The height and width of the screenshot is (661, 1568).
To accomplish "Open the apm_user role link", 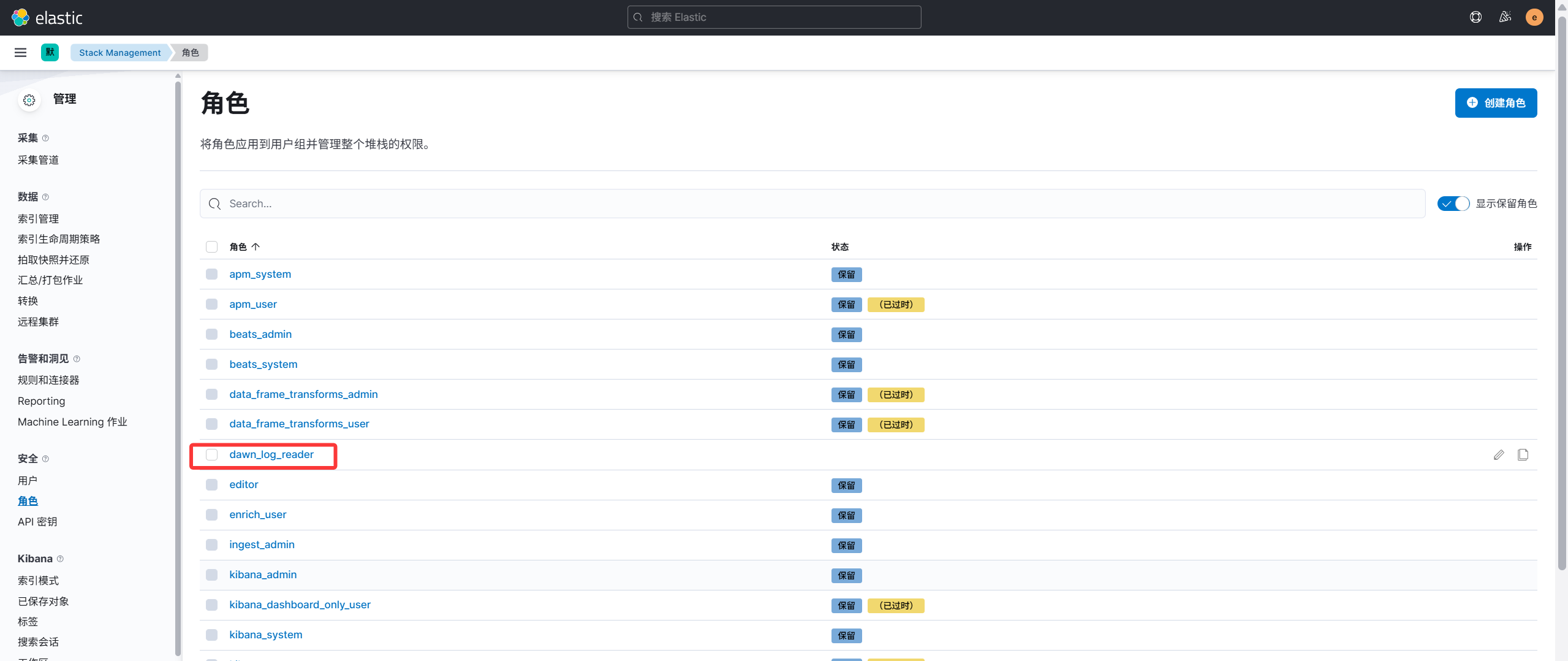I will coord(253,305).
